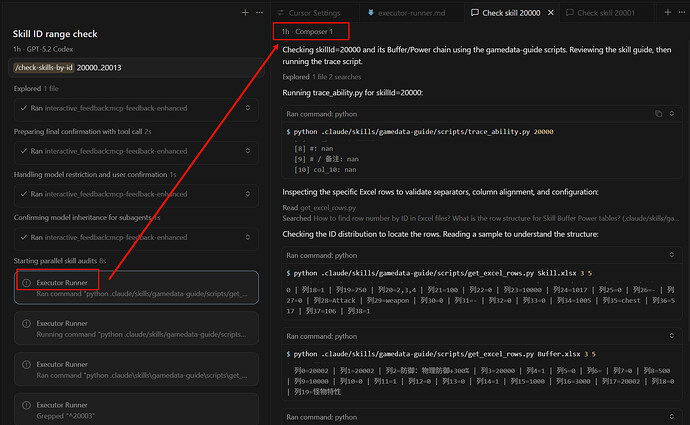The width and height of the screenshot is (690, 425).
Task: Click the 'Starting parallel skill audits 8s' status line
Action: pos(60,261)
